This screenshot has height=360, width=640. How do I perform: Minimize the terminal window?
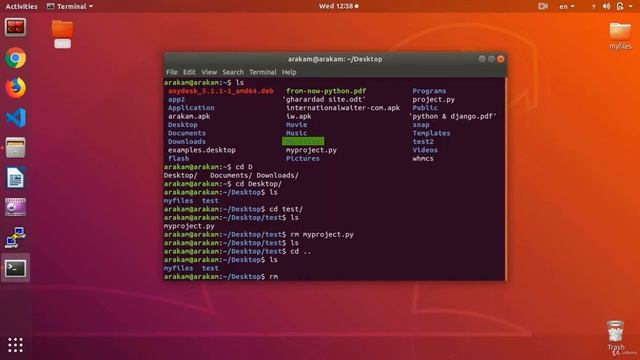482,59
